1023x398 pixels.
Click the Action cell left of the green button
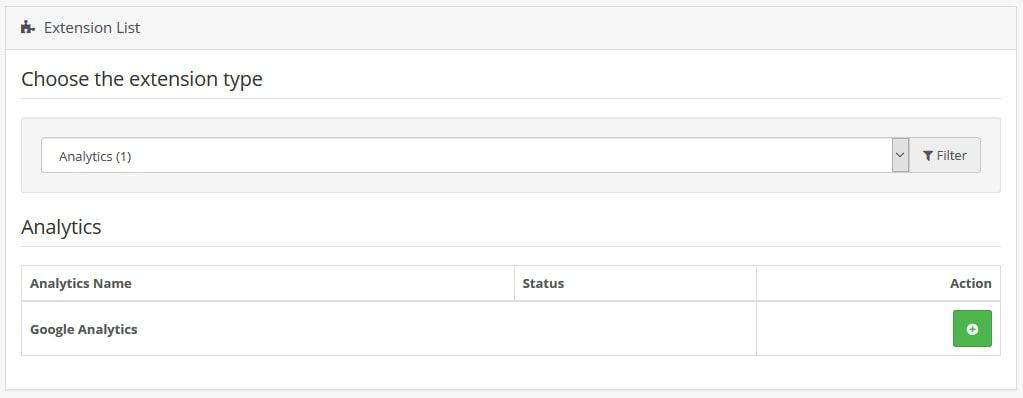pyautogui.click(x=855, y=329)
